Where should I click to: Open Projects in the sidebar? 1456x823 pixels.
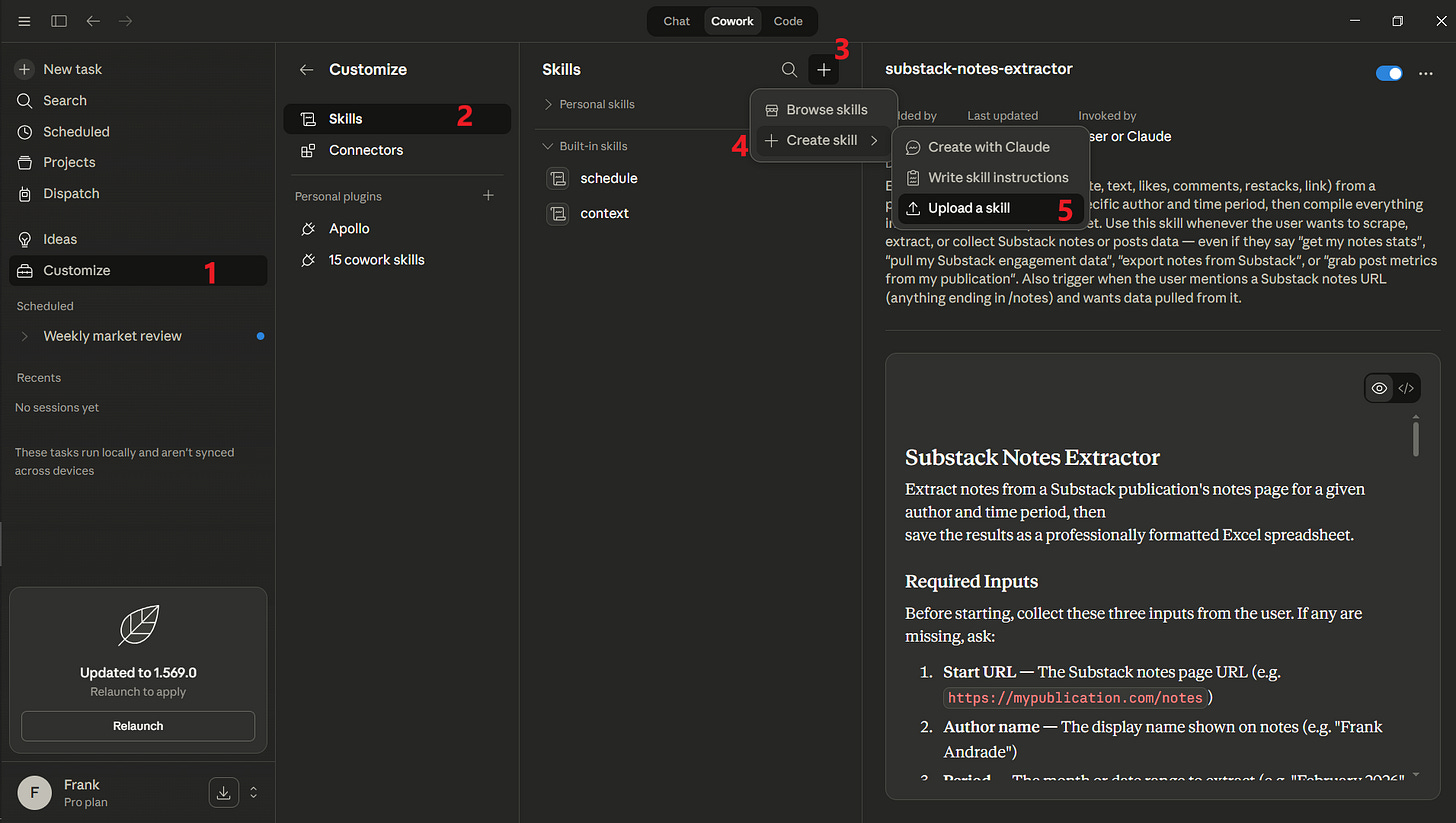(138, 162)
